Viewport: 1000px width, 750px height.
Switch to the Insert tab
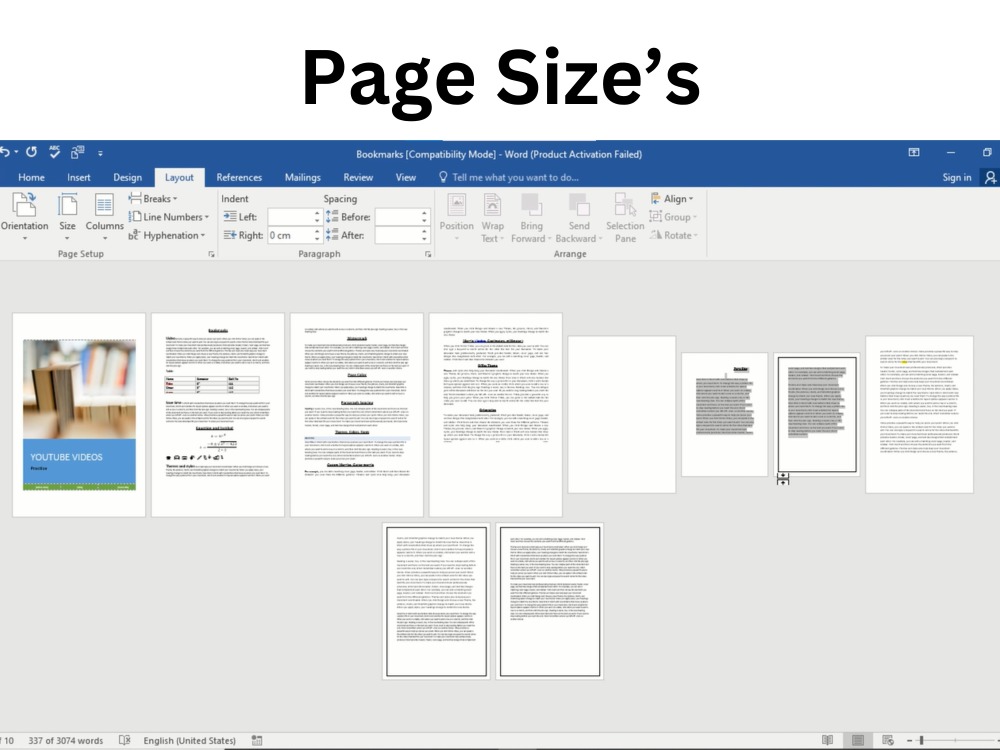click(x=78, y=177)
